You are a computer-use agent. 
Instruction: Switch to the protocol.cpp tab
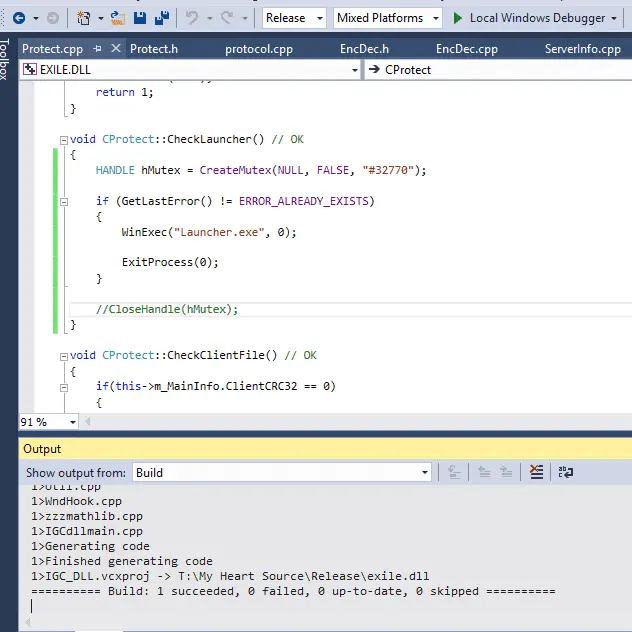259,49
